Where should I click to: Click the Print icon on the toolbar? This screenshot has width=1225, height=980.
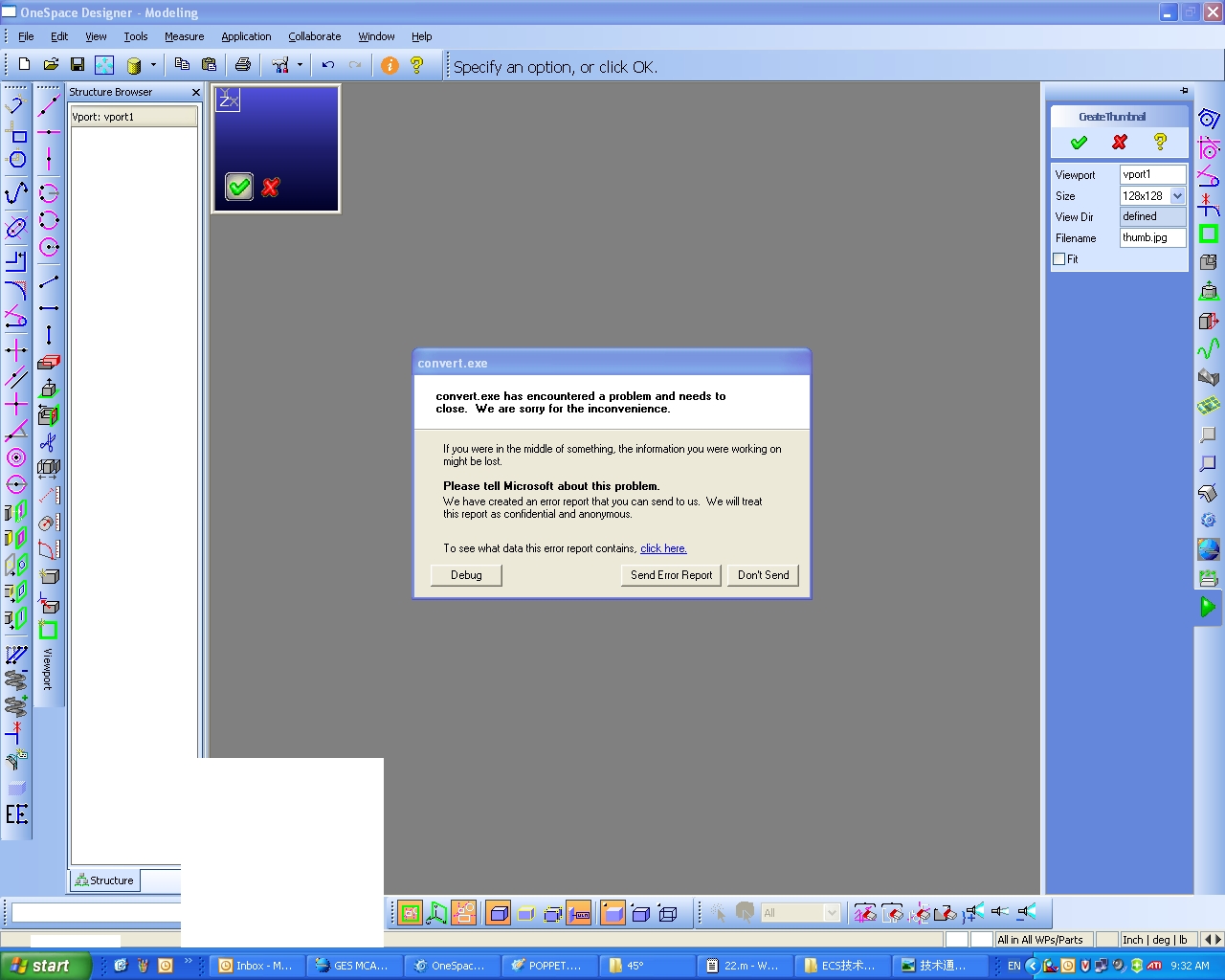pyautogui.click(x=242, y=65)
